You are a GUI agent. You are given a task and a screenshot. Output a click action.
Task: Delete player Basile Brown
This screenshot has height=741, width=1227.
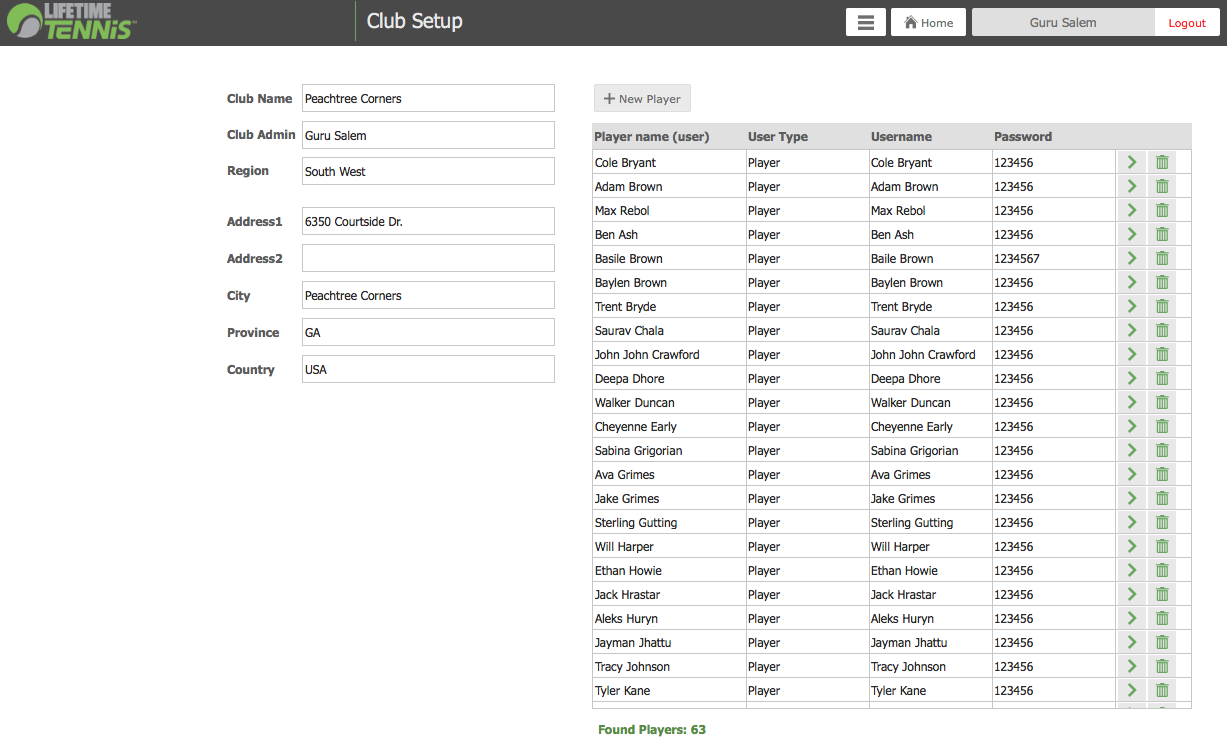coord(1162,258)
